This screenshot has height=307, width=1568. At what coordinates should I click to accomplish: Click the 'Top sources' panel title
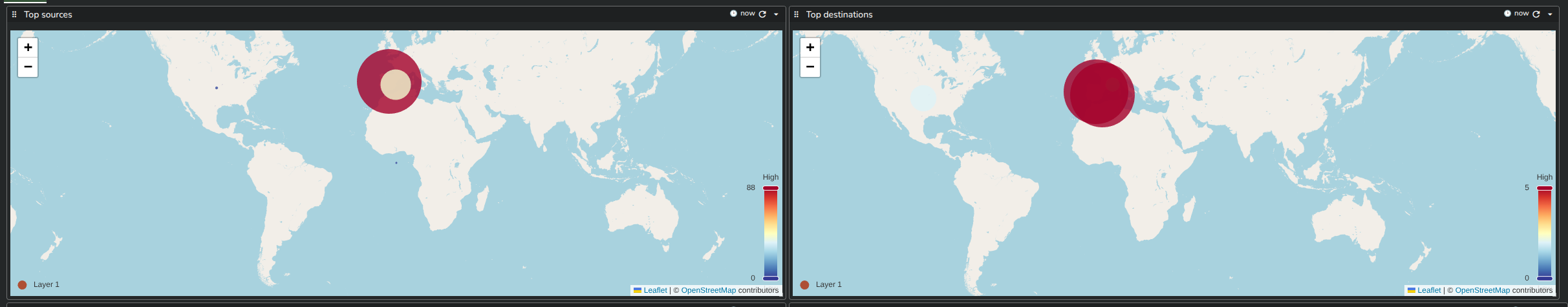pyautogui.click(x=48, y=14)
